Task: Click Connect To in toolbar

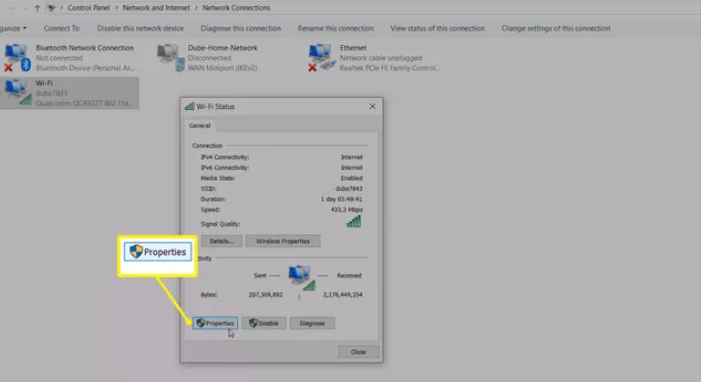Action: pos(62,28)
